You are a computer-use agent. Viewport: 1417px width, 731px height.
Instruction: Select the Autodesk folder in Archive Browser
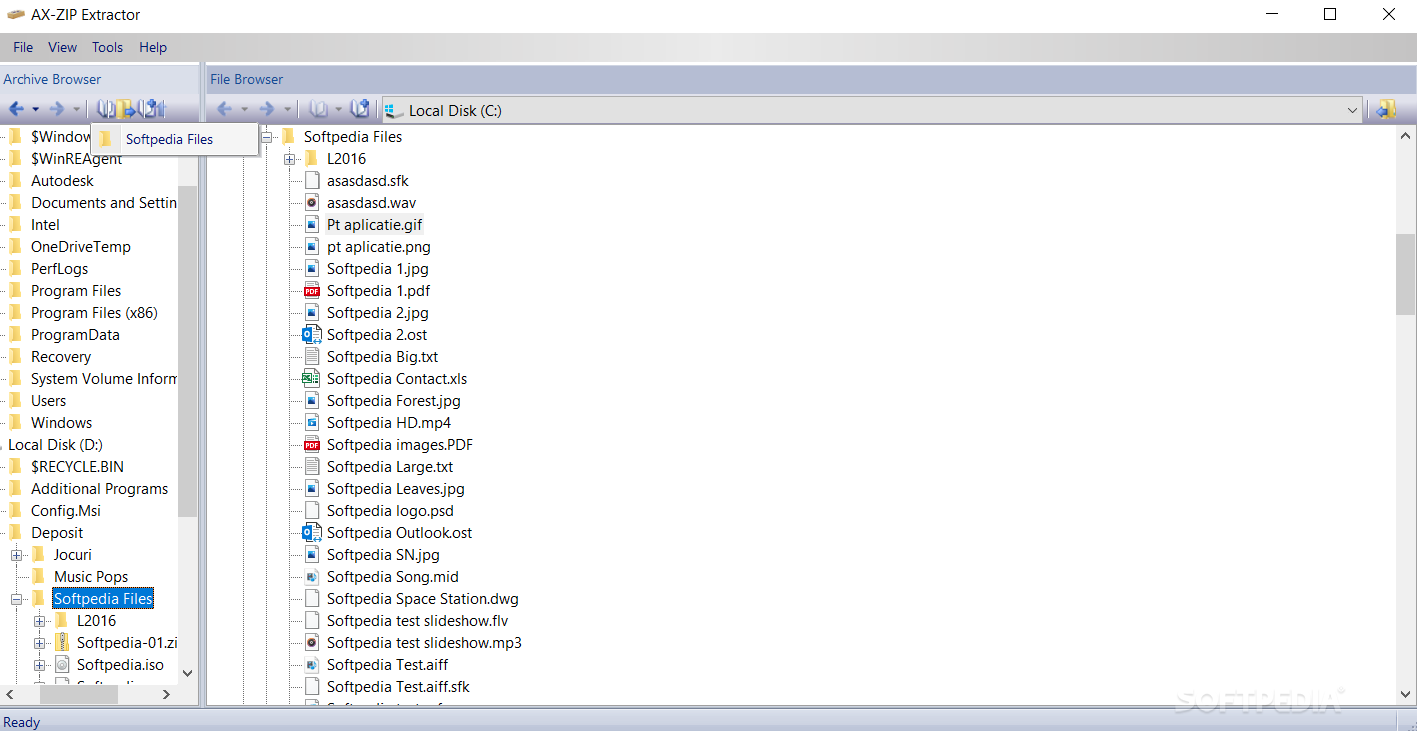pyautogui.click(x=62, y=181)
